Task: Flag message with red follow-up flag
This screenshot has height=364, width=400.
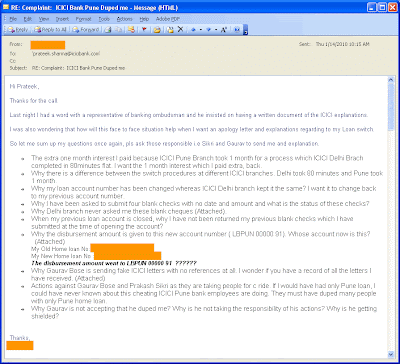Action: point(144,30)
